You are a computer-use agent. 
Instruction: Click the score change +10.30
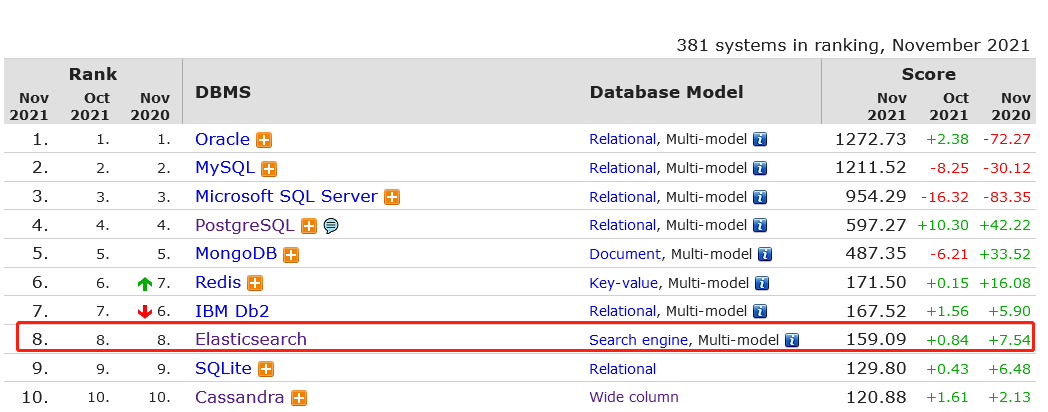[943, 226]
